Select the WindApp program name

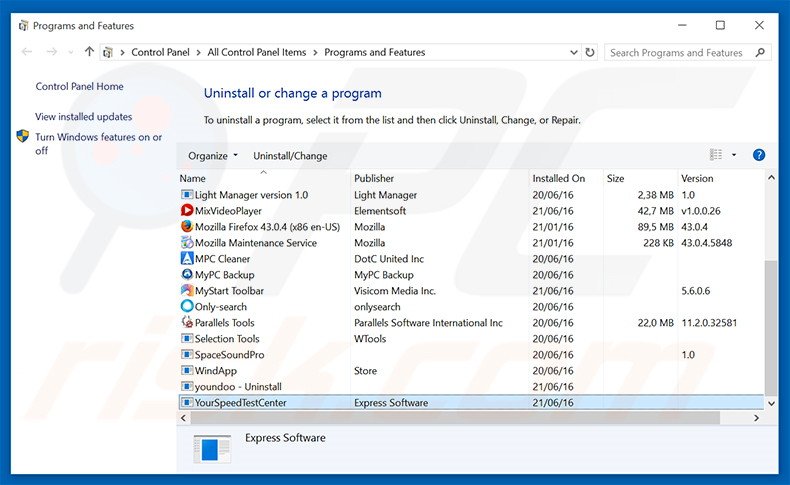[216, 371]
